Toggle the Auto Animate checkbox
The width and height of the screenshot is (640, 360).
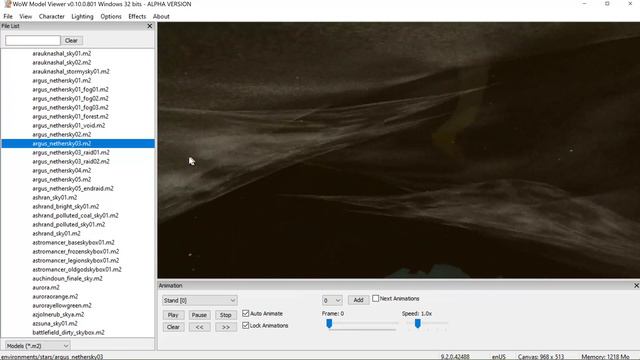pos(245,313)
